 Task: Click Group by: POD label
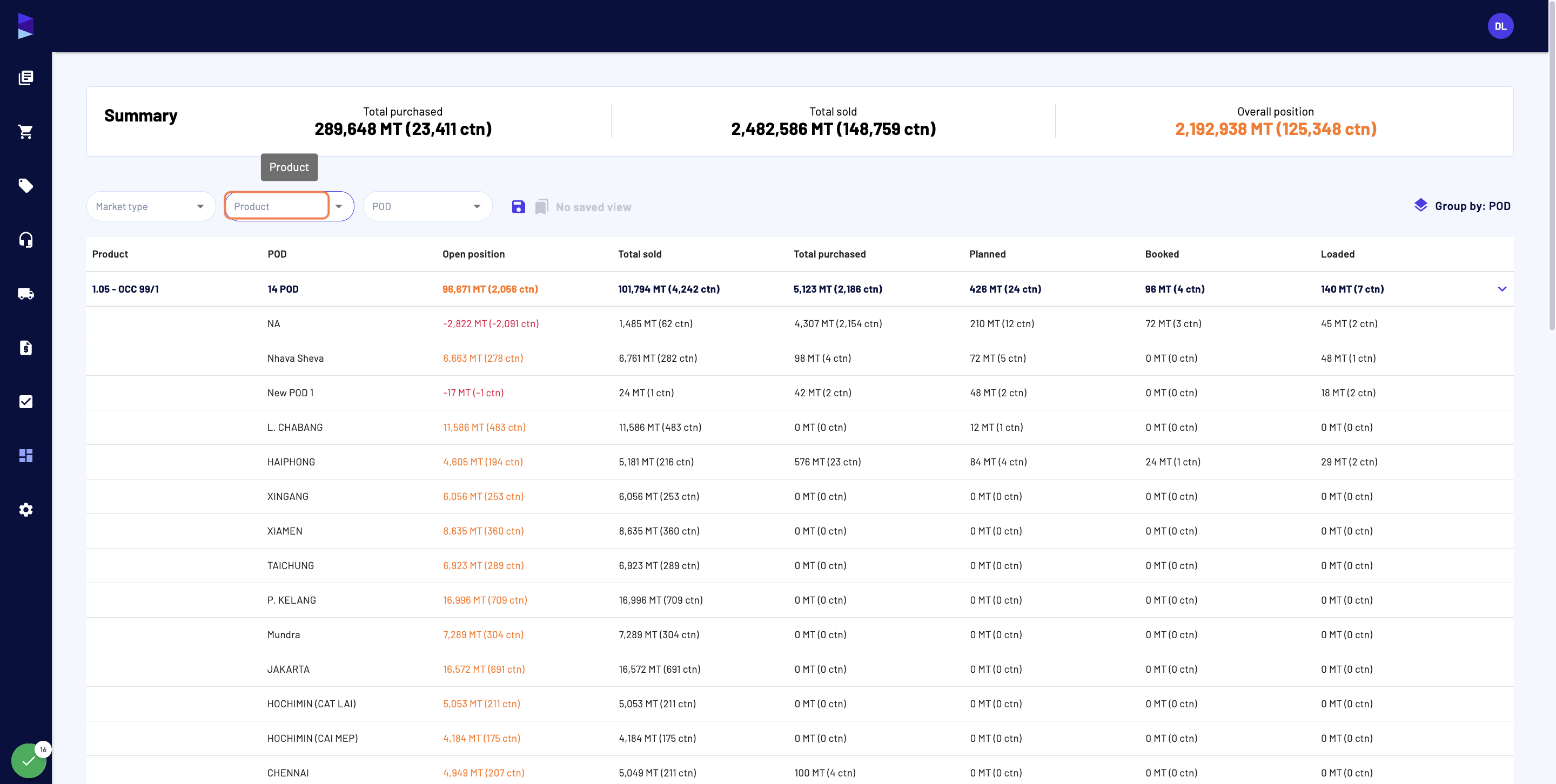coord(1472,206)
